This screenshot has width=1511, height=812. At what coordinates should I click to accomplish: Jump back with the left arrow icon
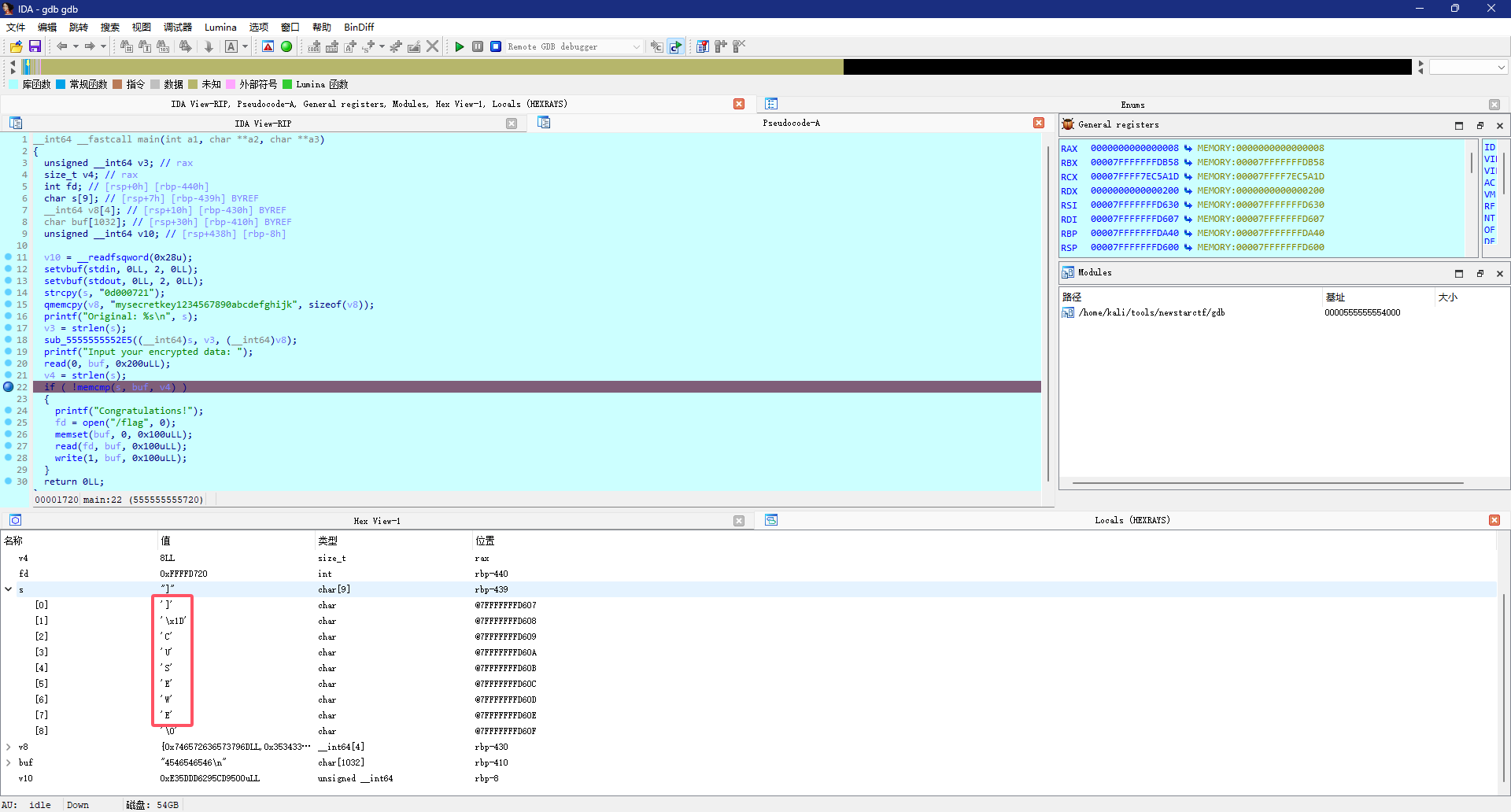pyautogui.click(x=61, y=46)
